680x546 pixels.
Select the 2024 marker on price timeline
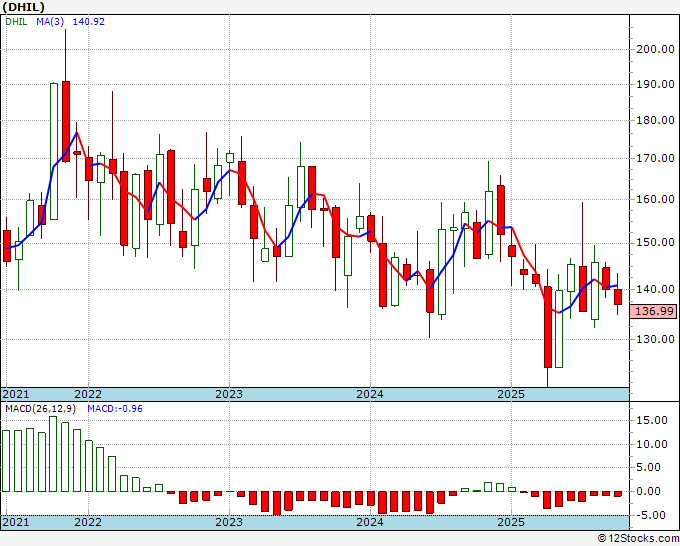[370, 394]
